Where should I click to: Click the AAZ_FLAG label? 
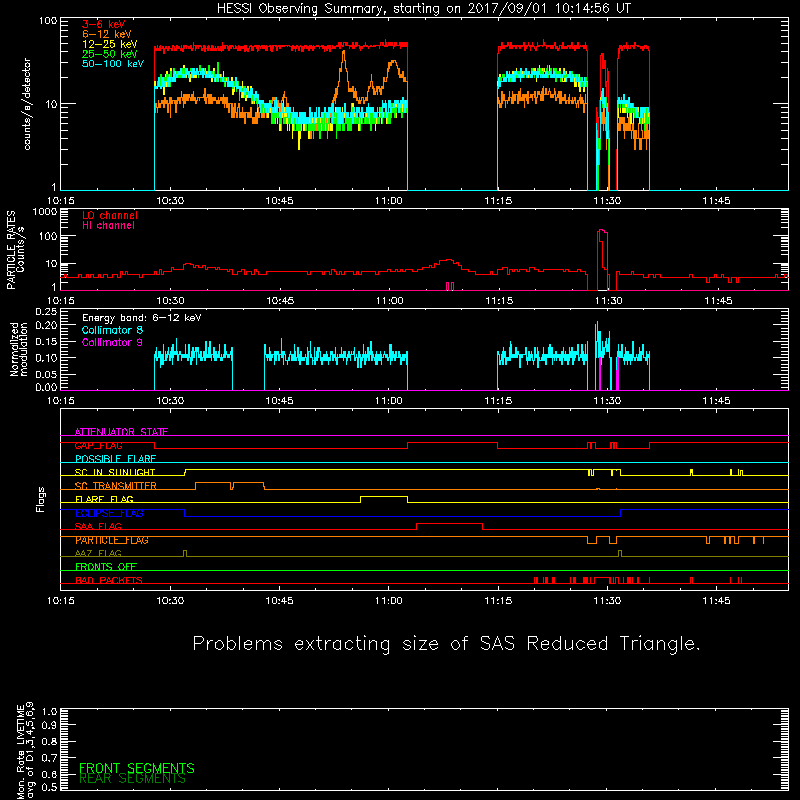[98, 554]
